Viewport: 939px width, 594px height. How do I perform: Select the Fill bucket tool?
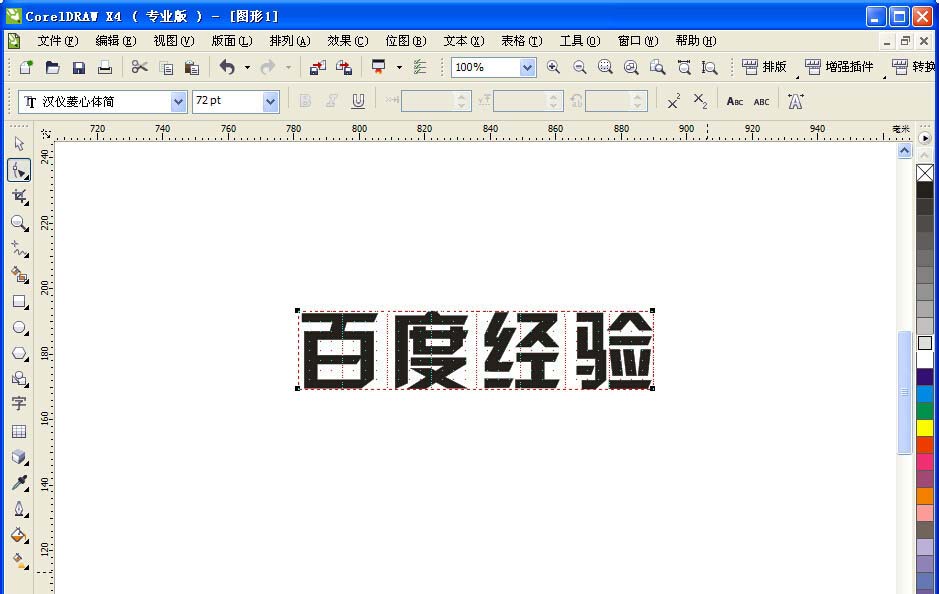[x=19, y=535]
